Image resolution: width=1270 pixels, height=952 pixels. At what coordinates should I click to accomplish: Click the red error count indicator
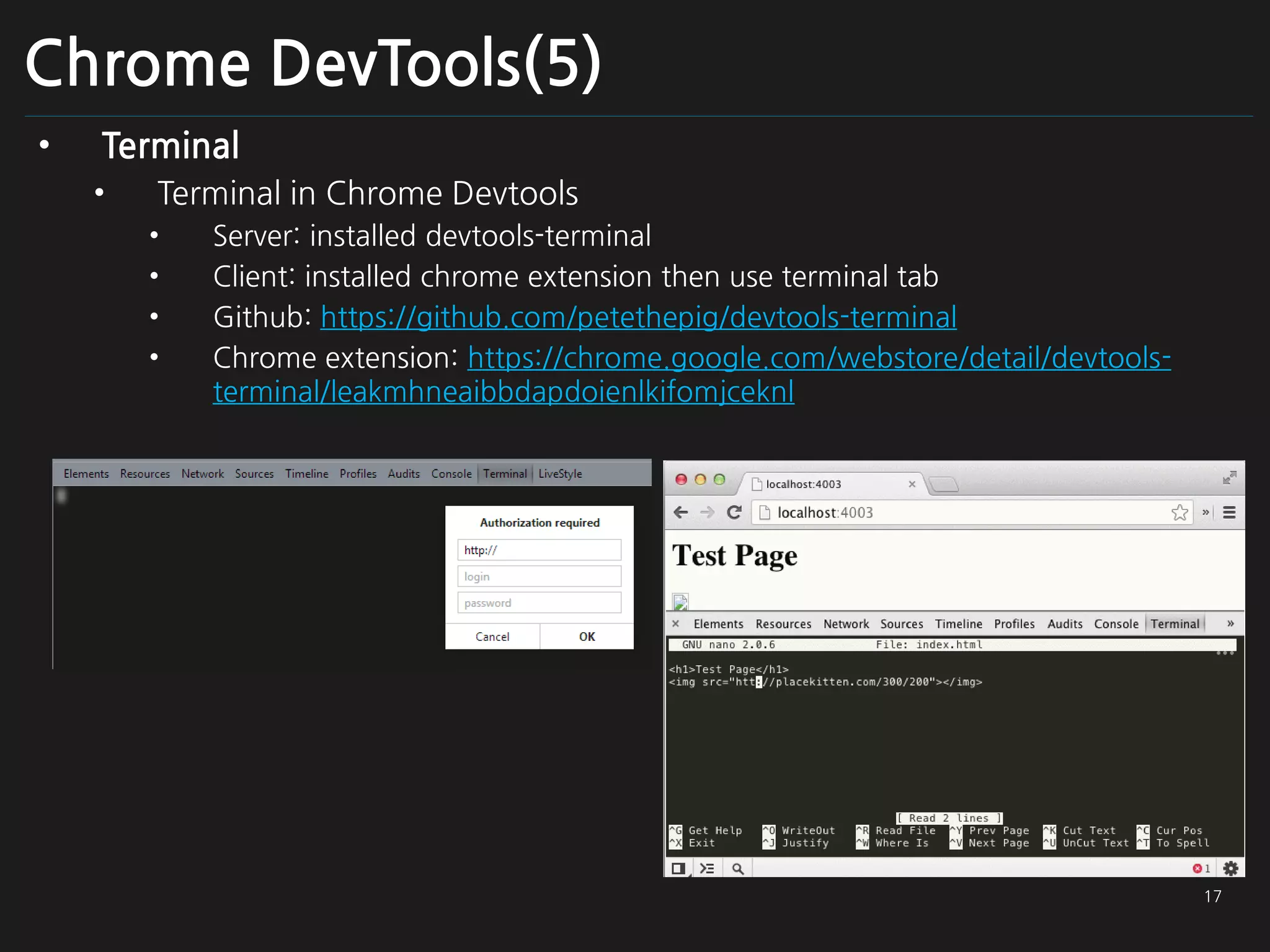(1201, 868)
